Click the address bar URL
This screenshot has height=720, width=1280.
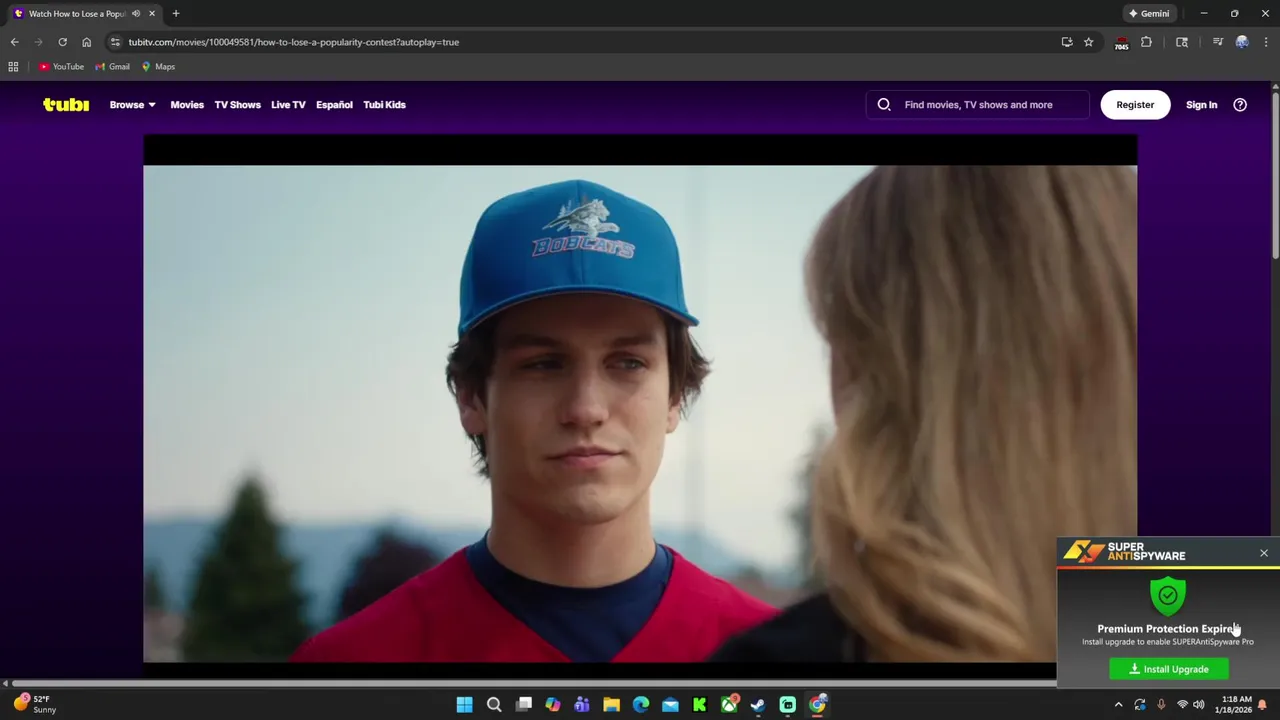293,42
